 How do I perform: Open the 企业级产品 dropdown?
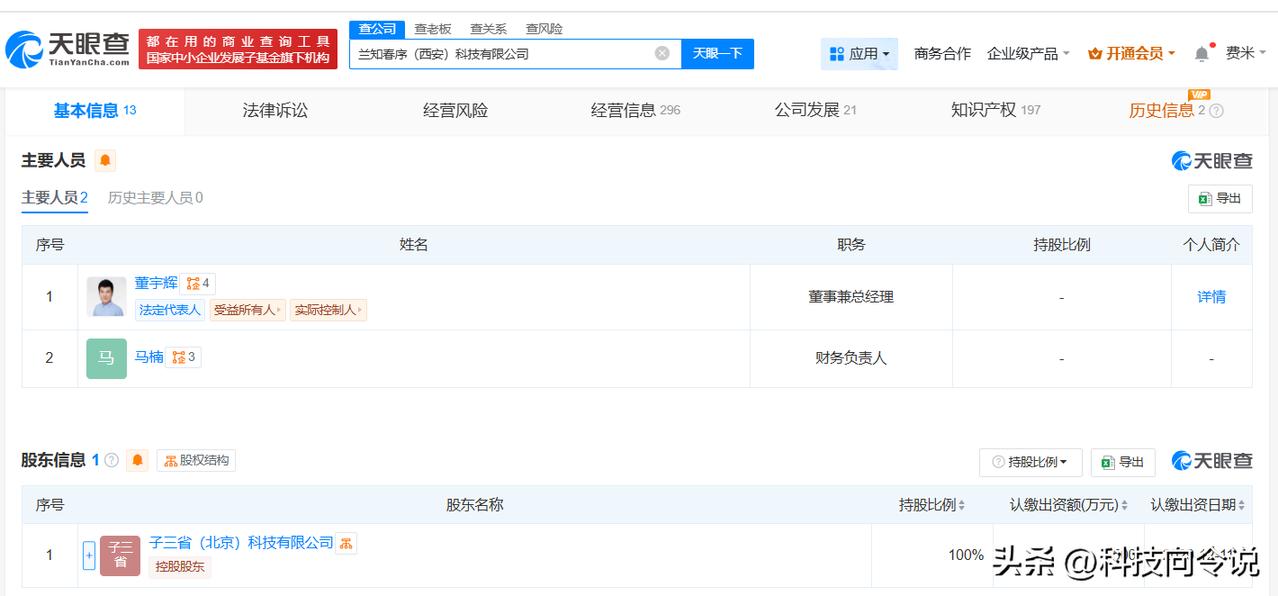(1028, 54)
